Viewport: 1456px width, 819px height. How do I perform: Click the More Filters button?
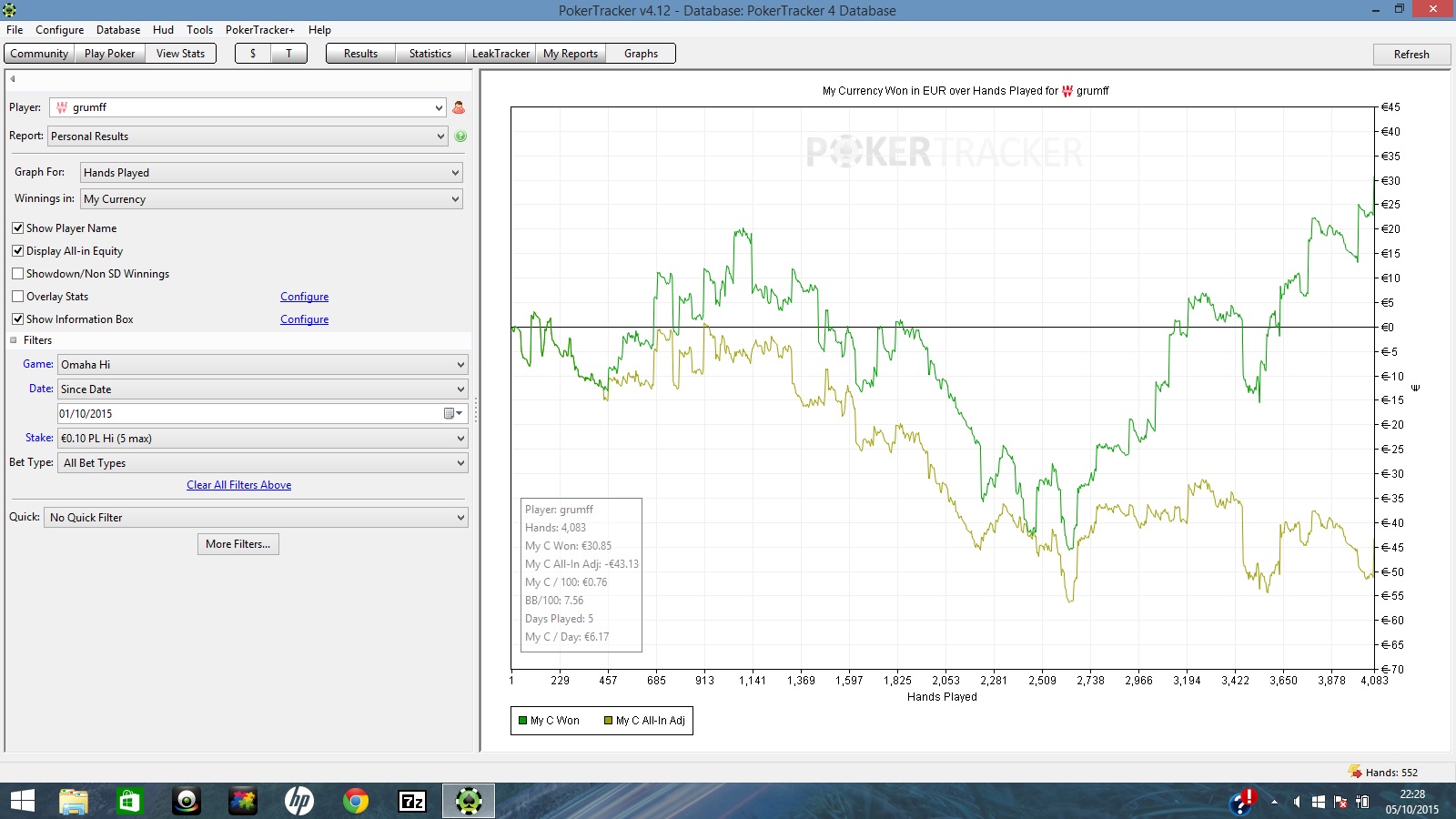238,544
